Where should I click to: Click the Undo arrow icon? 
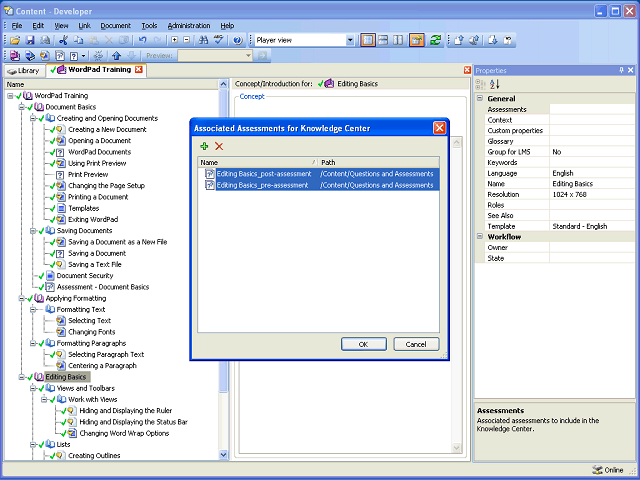(142, 40)
